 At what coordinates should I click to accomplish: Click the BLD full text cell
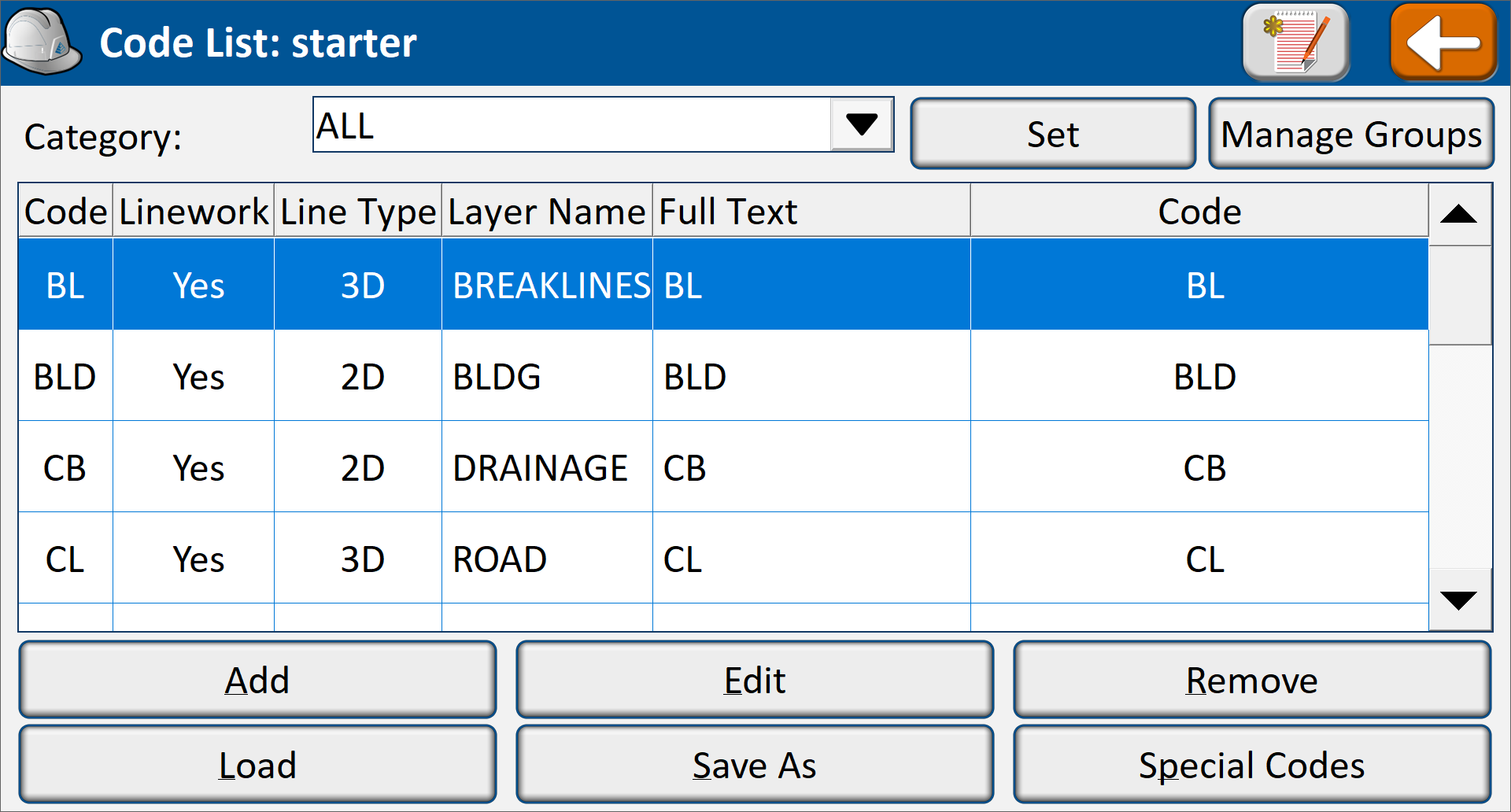coord(811,376)
